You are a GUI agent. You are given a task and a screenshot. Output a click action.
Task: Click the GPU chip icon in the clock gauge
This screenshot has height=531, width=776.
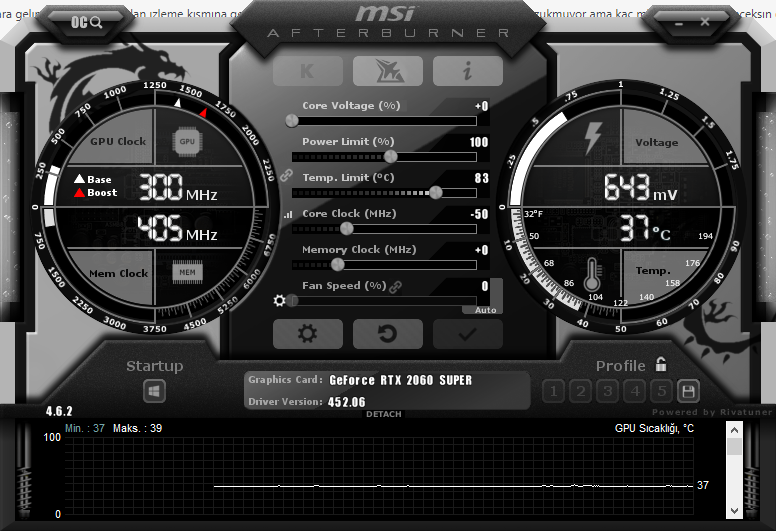[x=187, y=142]
